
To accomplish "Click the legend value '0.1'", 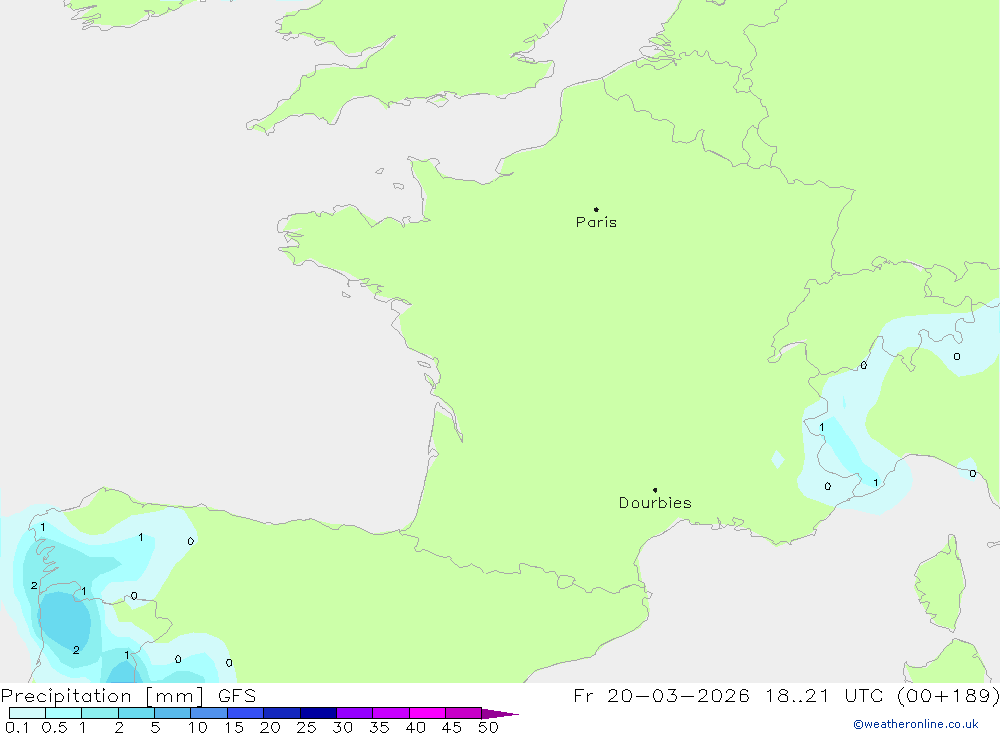I will click(17, 727).
